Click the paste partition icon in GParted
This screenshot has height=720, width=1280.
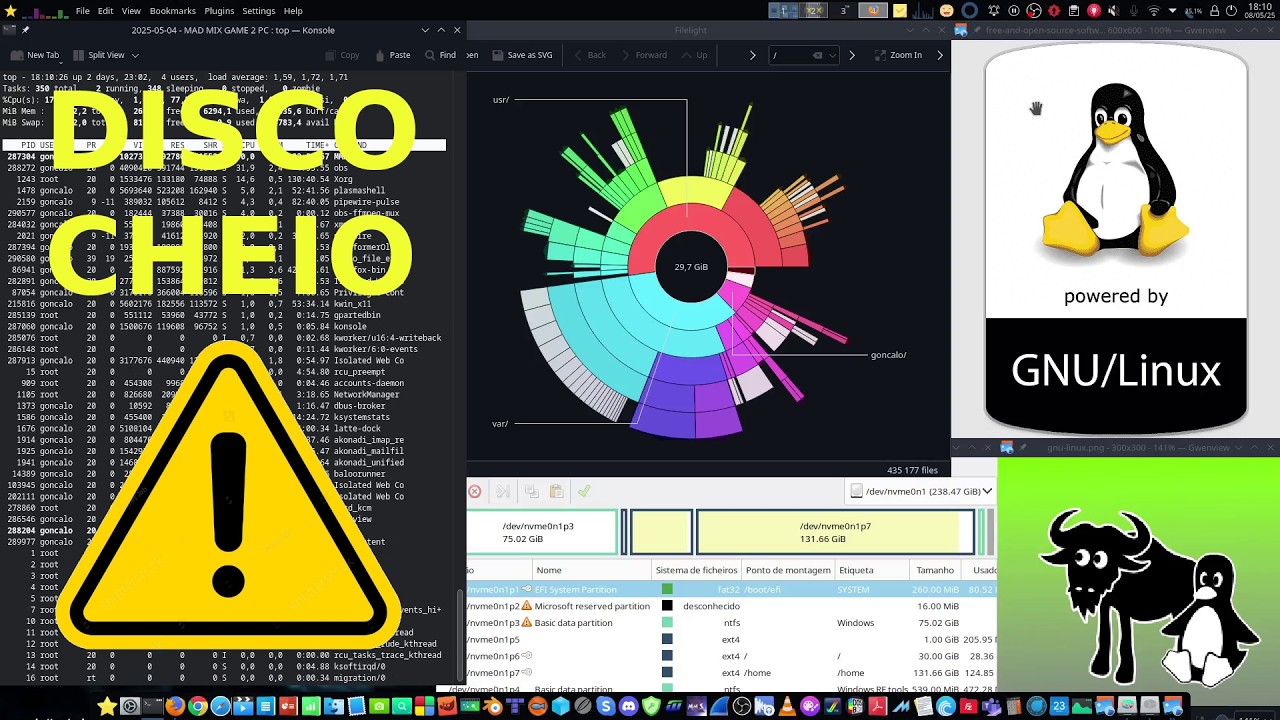pyautogui.click(x=557, y=491)
